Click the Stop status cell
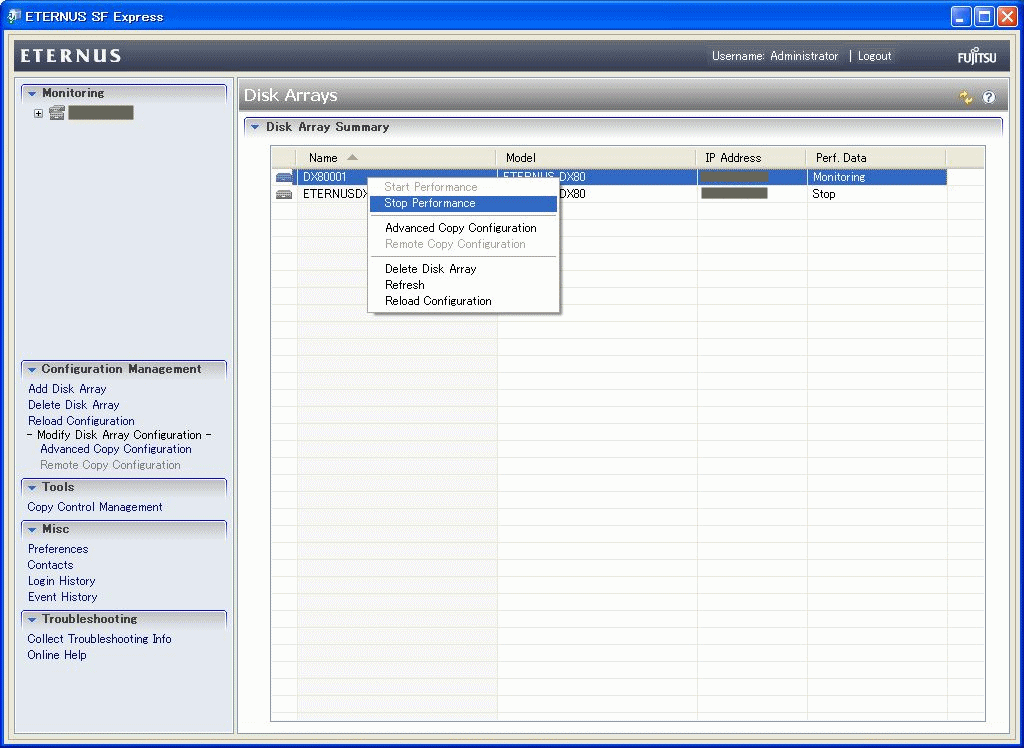This screenshot has height=748, width=1024. pyautogui.click(x=824, y=194)
